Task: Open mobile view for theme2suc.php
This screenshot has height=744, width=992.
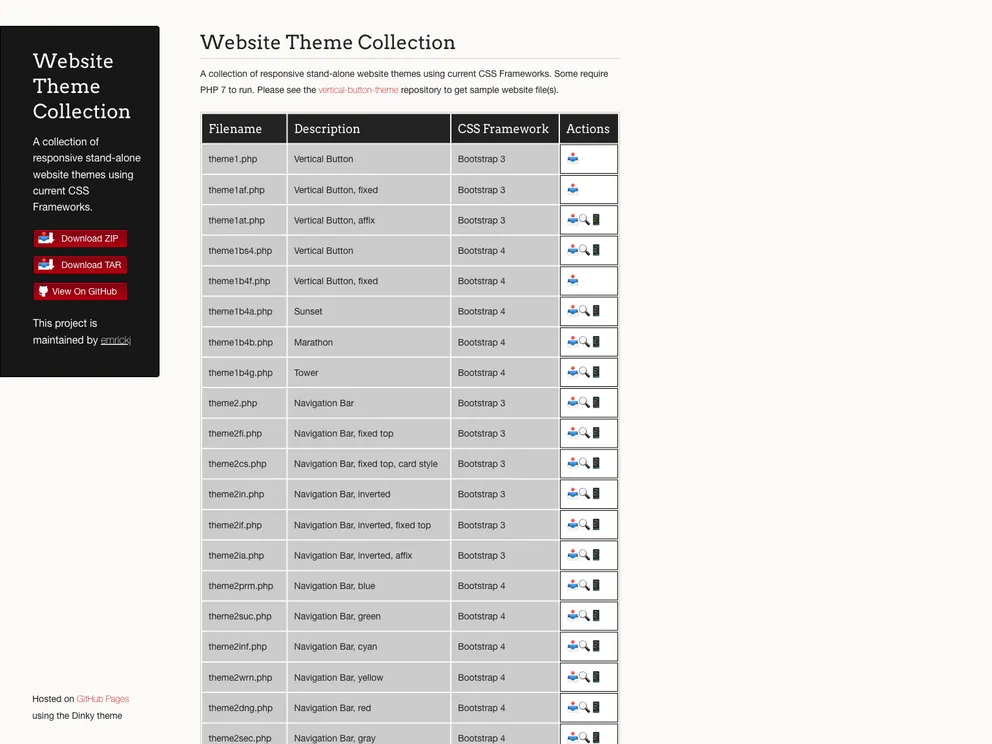Action: [x=596, y=616]
